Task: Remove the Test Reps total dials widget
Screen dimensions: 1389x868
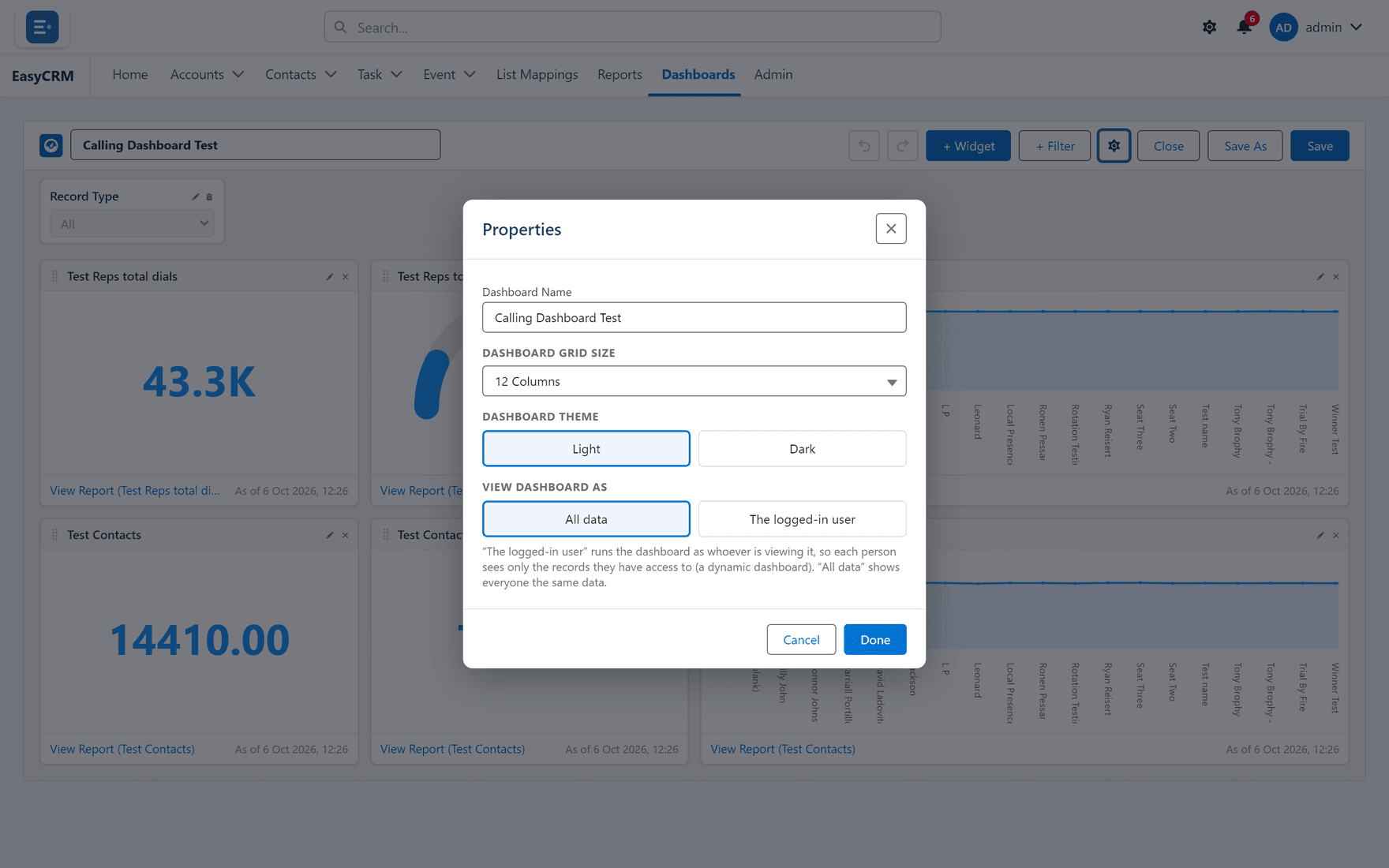Action: [x=346, y=277]
